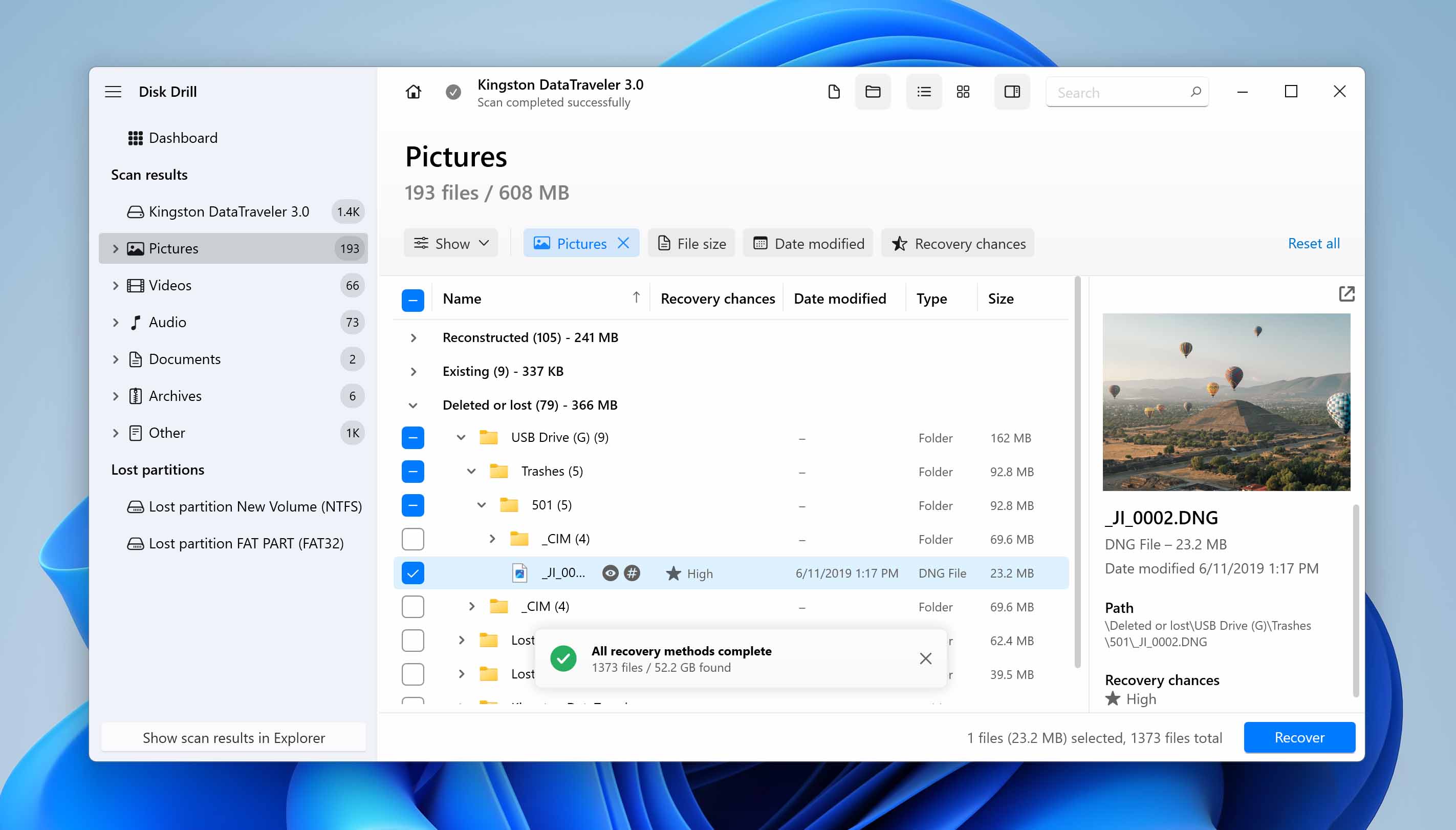Click the search magnifier icon
The width and height of the screenshot is (1456, 830).
tap(1196, 92)
